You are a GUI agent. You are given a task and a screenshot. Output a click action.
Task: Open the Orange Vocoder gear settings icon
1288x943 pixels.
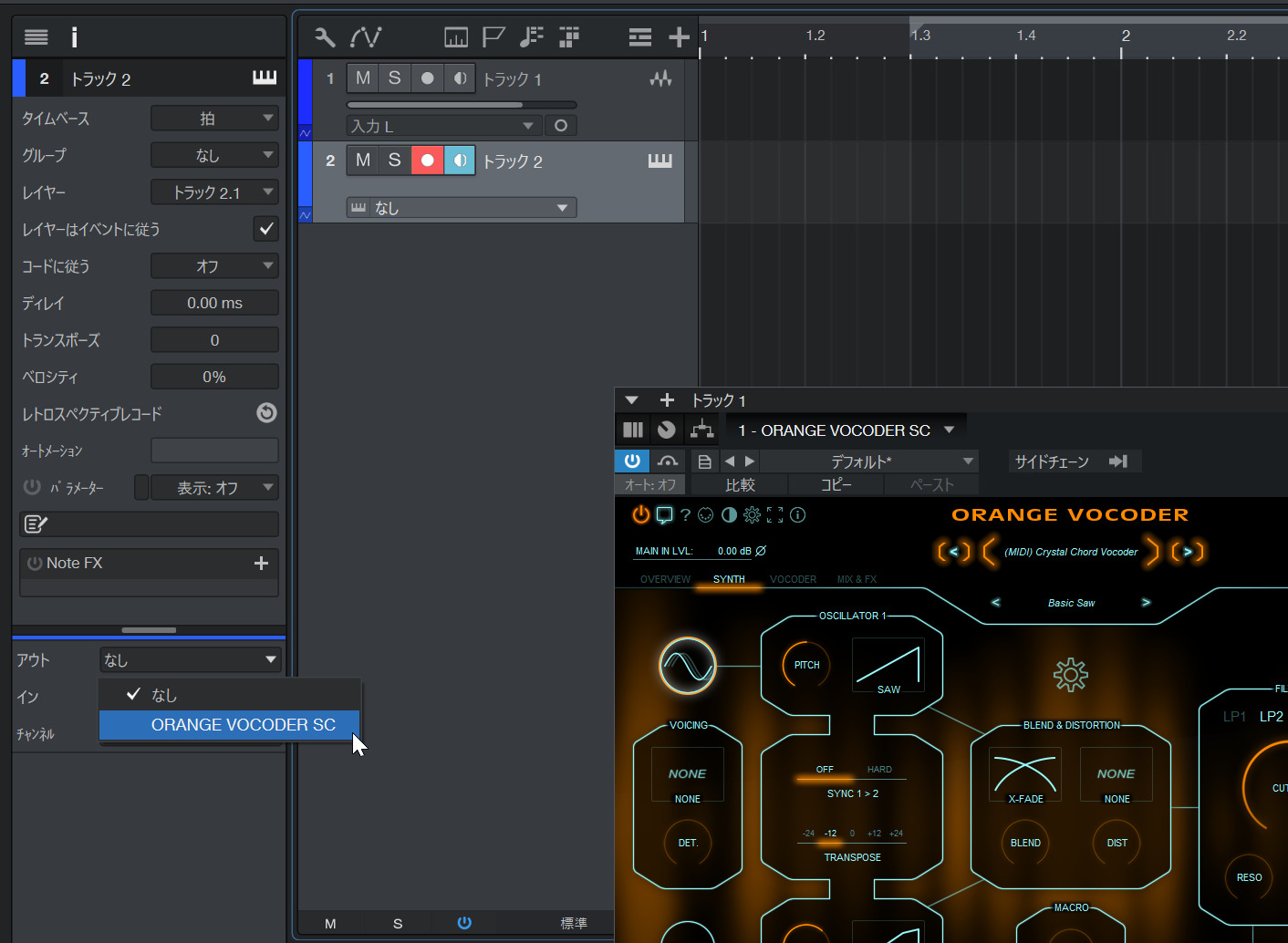tap(752, 515)
